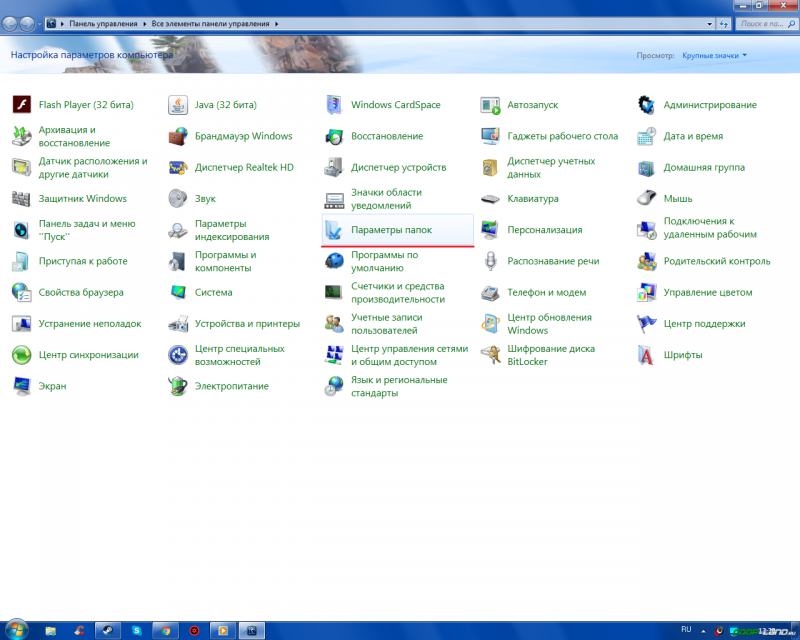The image size is (800, 640).
Task: Open Google Chrome from the taskbar
Action: click(165, 631)
